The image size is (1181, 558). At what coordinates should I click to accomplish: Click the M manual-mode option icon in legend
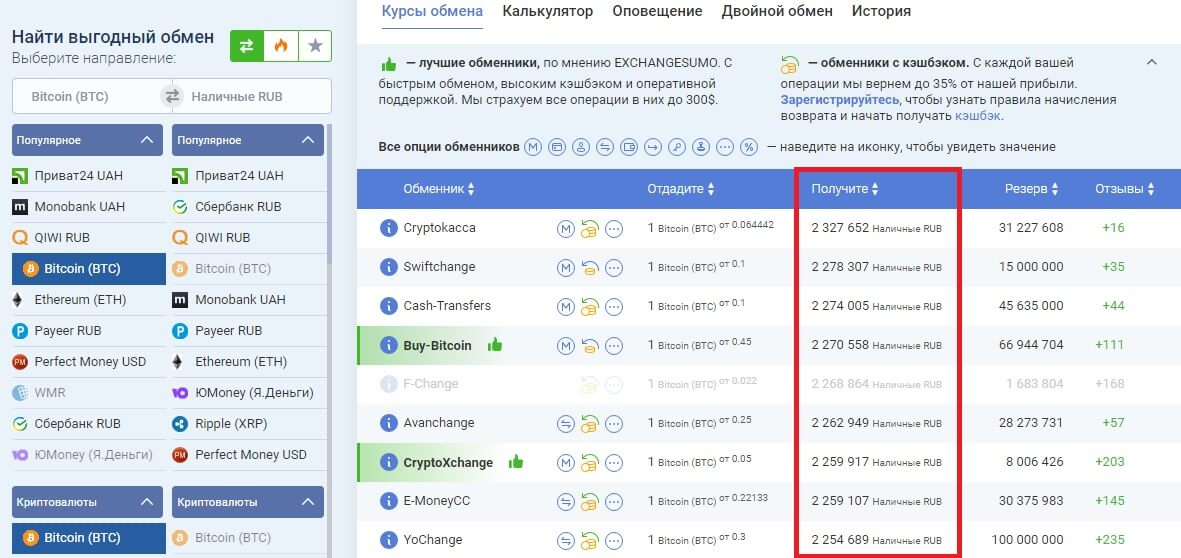pyautogui.click(x=533, y=148)
